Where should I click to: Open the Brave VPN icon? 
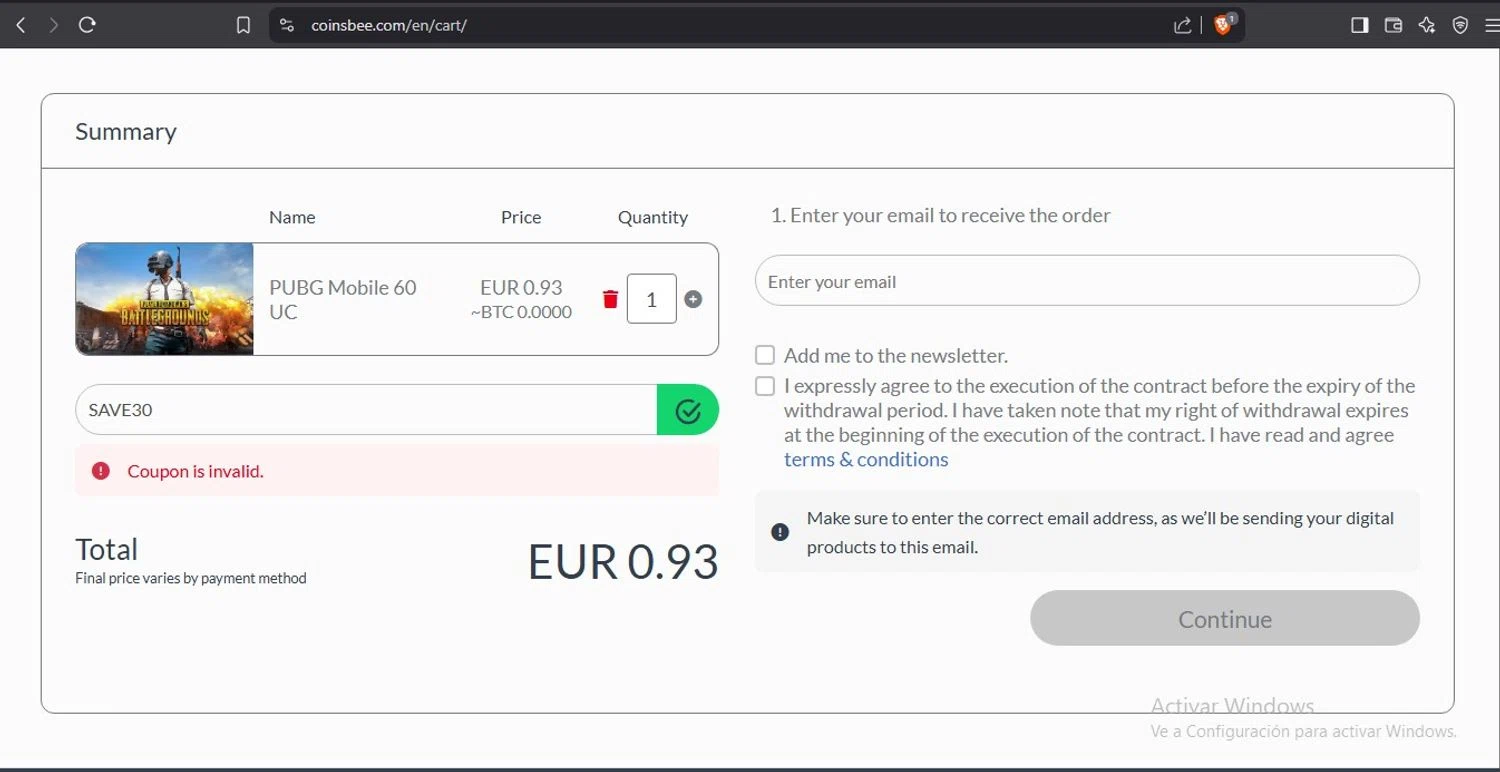(x=1460, y=25)
